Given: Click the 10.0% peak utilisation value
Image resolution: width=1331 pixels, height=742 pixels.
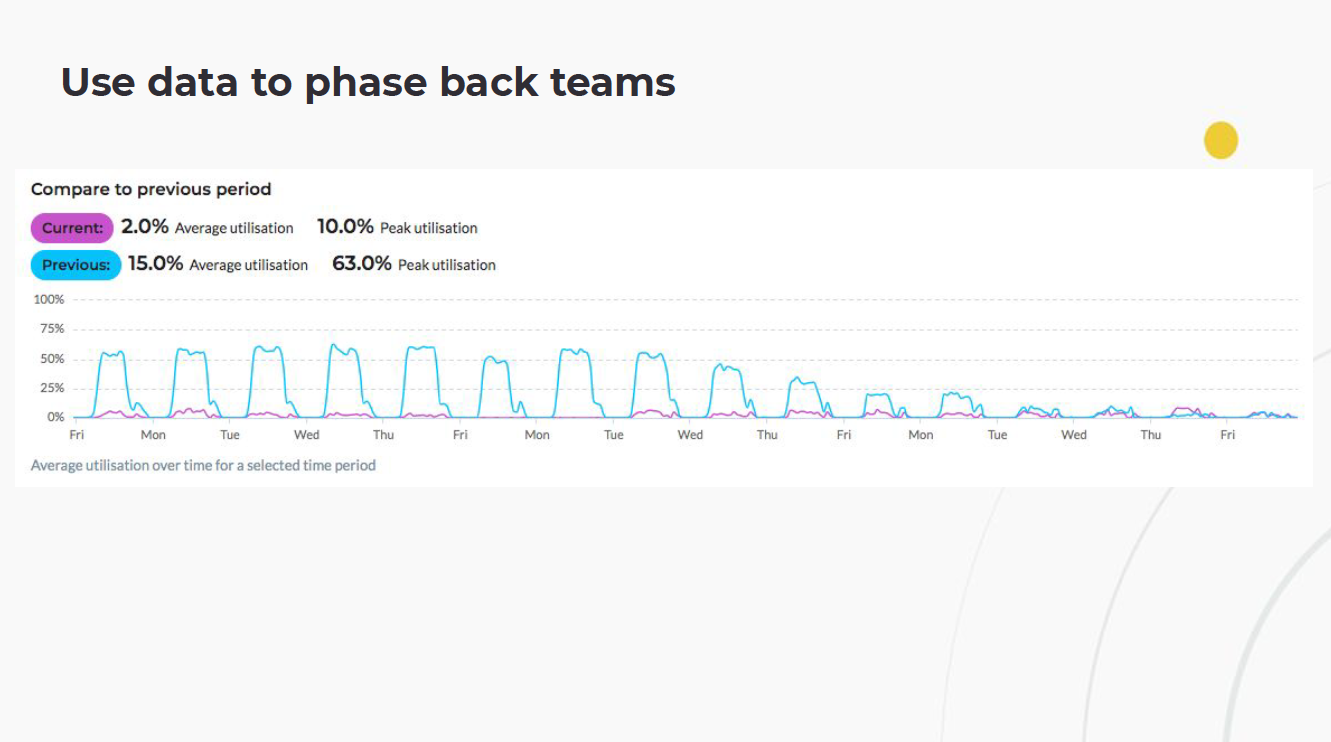Looking at the screenshot, I should point(345,227).
